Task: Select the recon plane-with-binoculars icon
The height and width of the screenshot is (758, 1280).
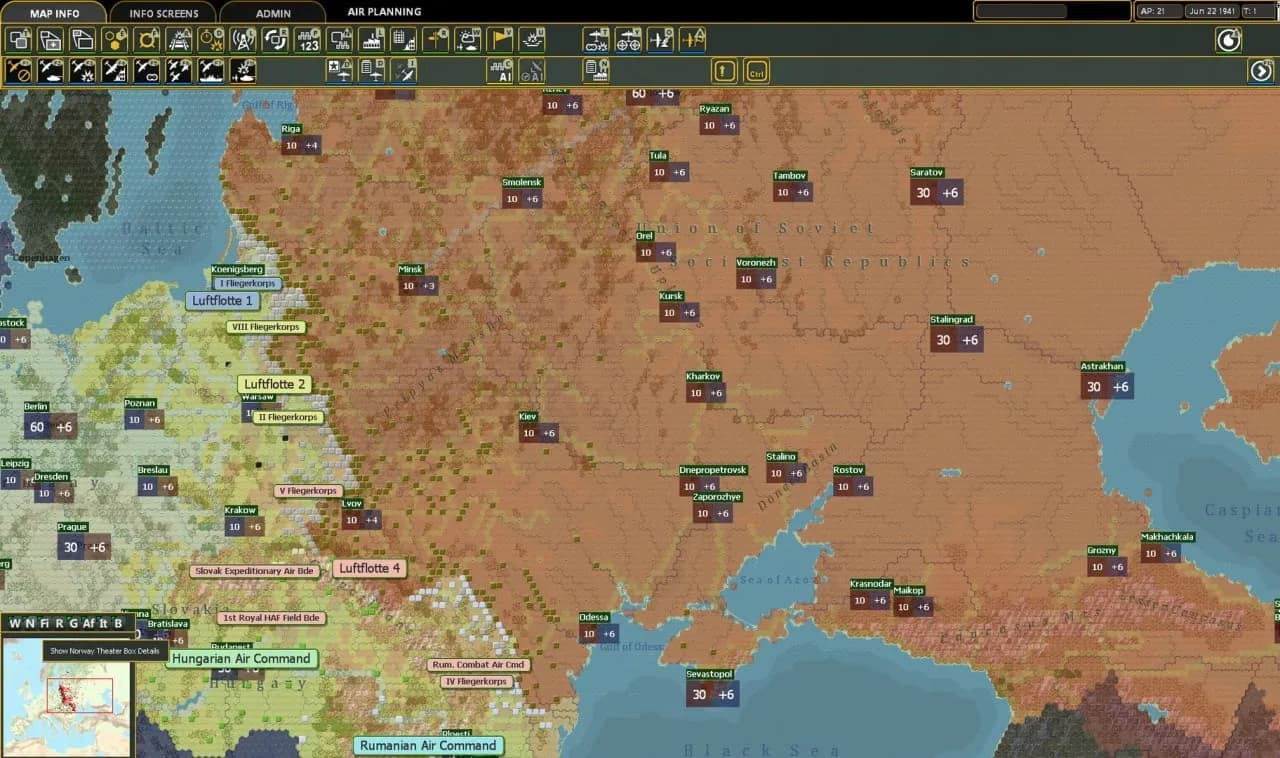Action: [x=147, y=71]
